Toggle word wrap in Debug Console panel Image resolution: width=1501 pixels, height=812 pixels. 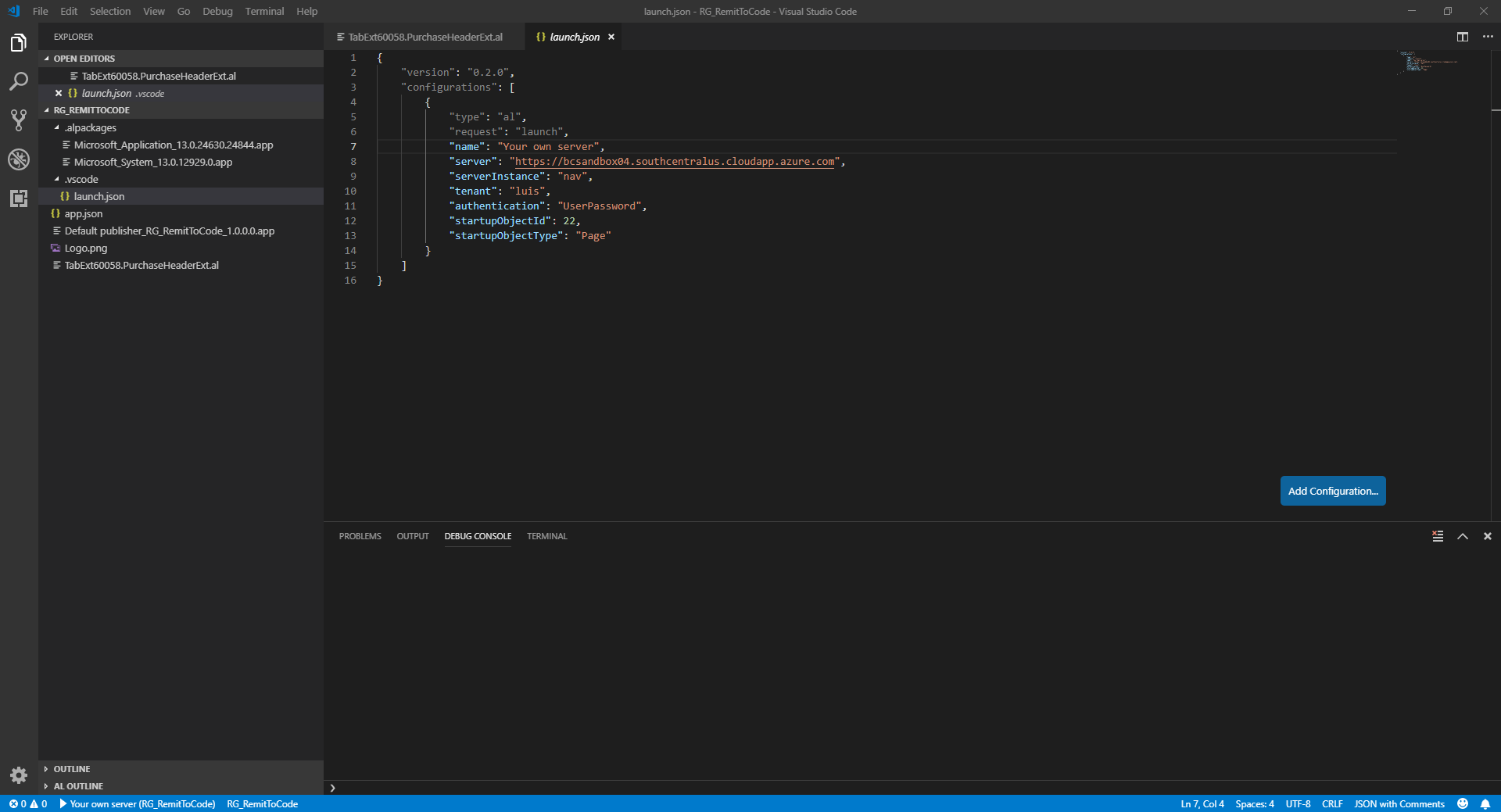click(1438, 536)
